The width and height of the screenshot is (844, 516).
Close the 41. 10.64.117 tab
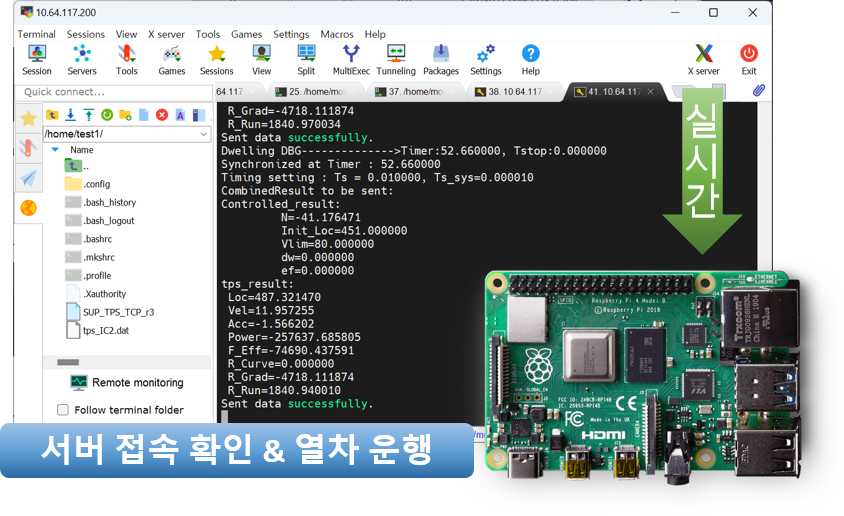coord(651,92)
